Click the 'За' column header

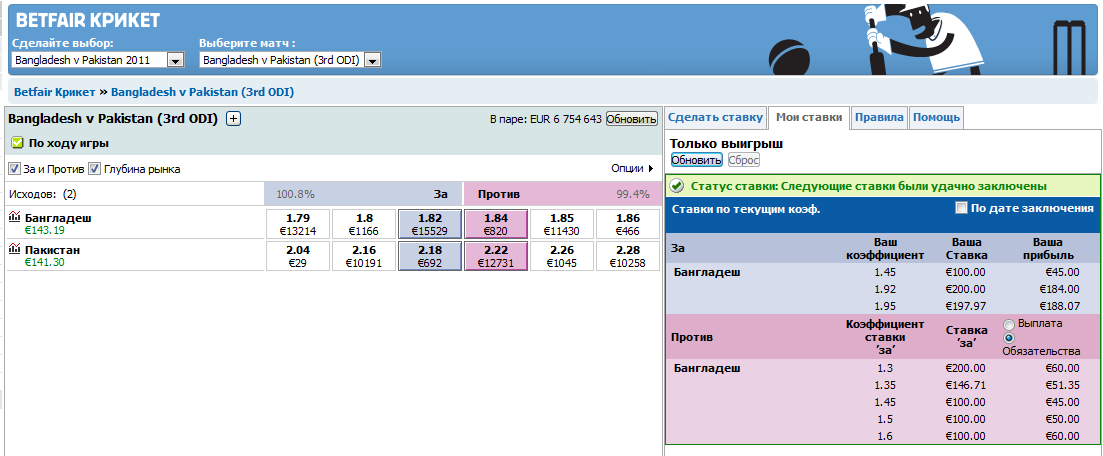(x=441, y=194)
